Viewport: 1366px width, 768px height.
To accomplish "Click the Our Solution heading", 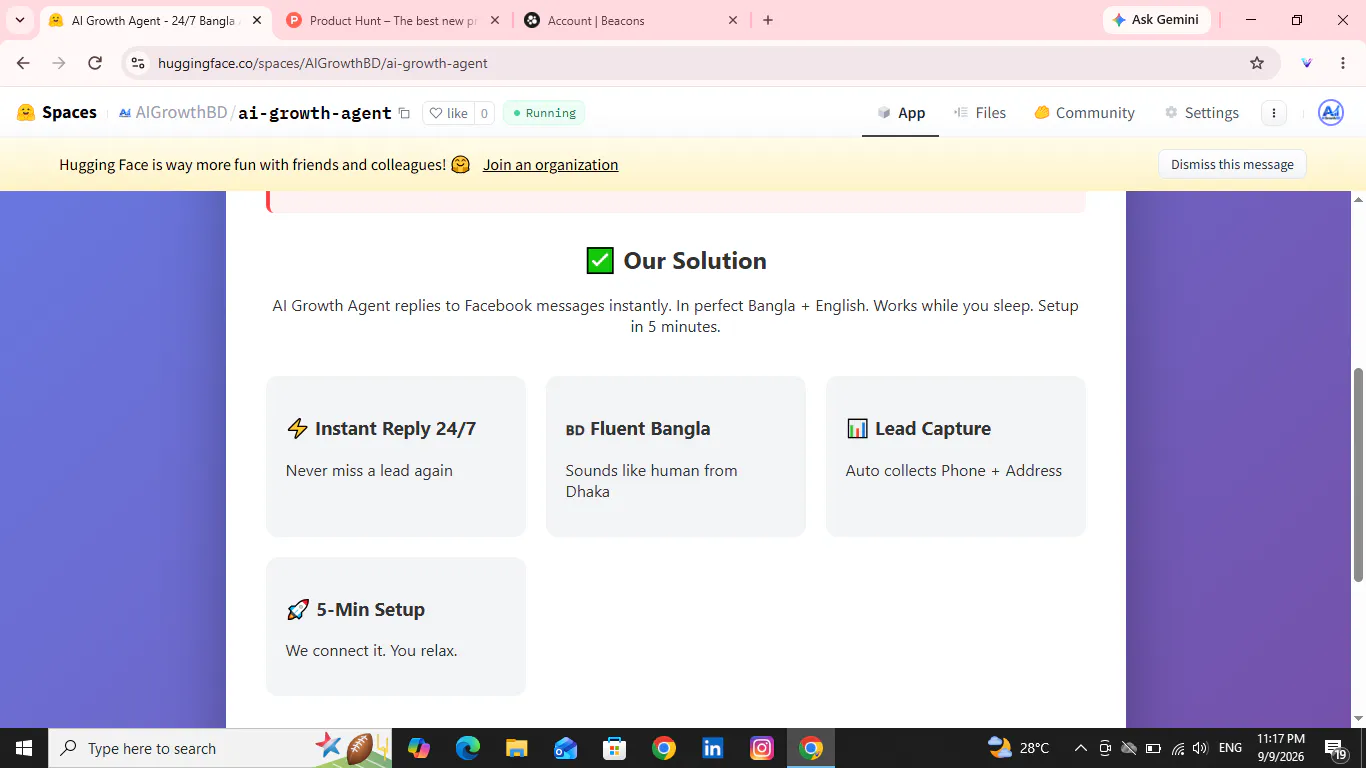I will 676,261.
